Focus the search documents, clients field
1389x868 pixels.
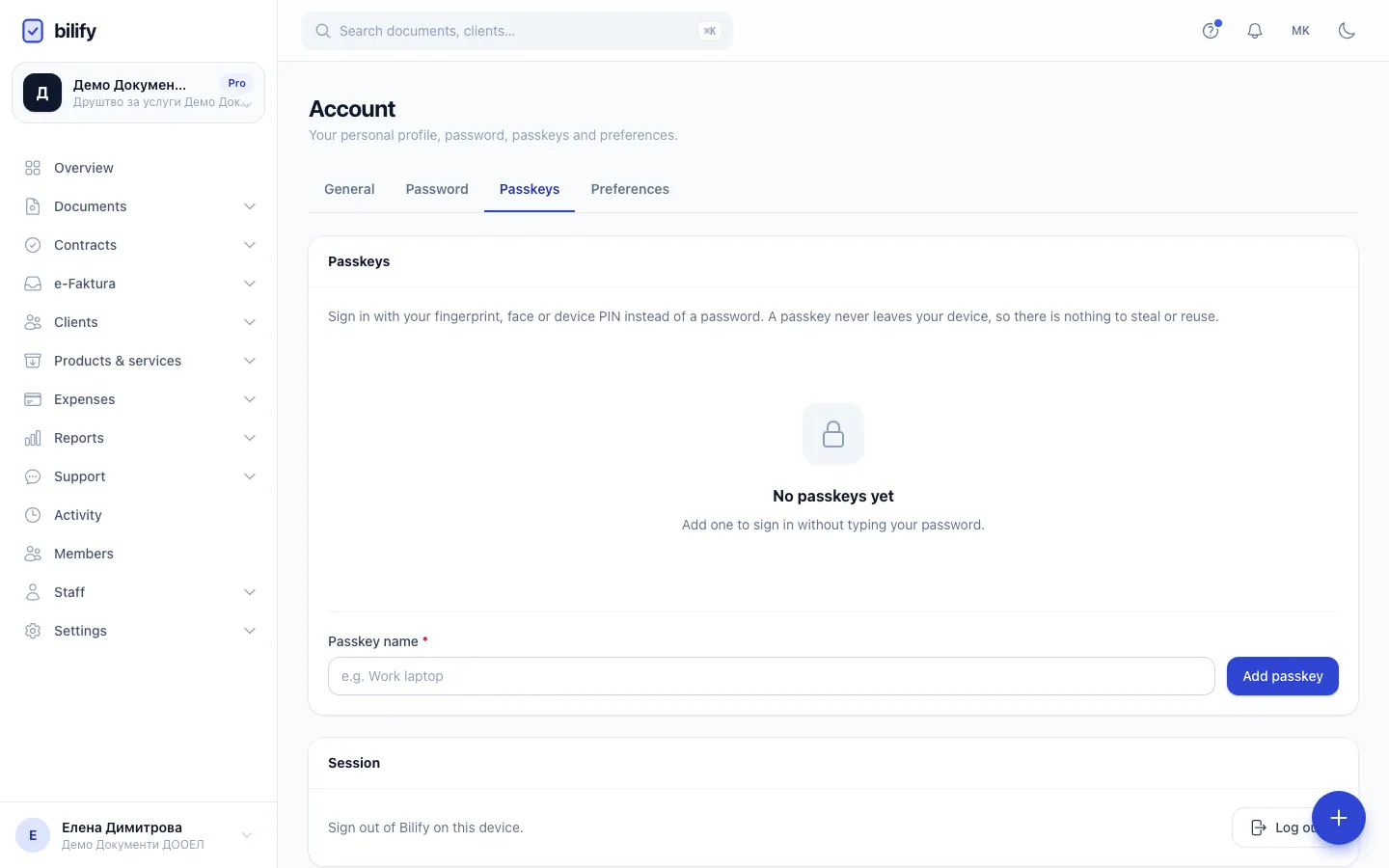pyautogui.click(x=517, y=31)
